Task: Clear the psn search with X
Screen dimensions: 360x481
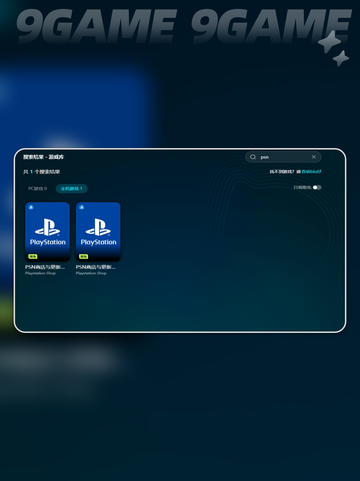Action: click(x=314, y=157)
